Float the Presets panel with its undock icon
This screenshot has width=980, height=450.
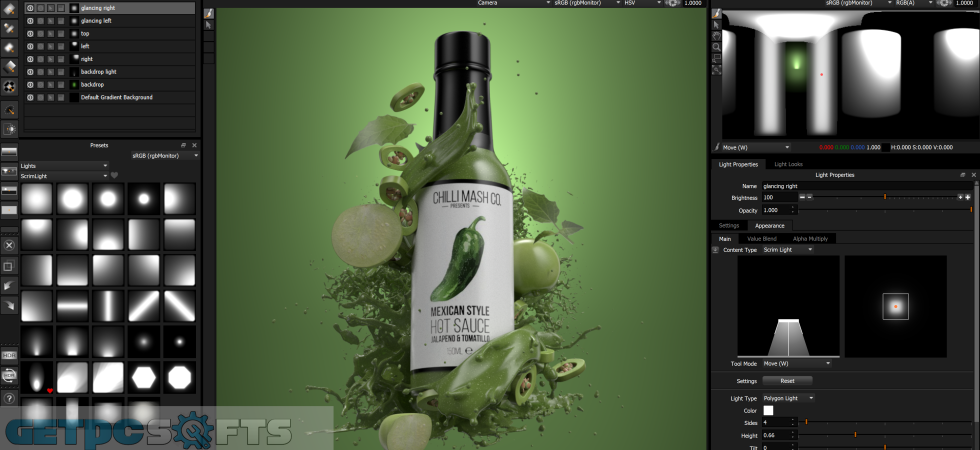pos(184,145)
